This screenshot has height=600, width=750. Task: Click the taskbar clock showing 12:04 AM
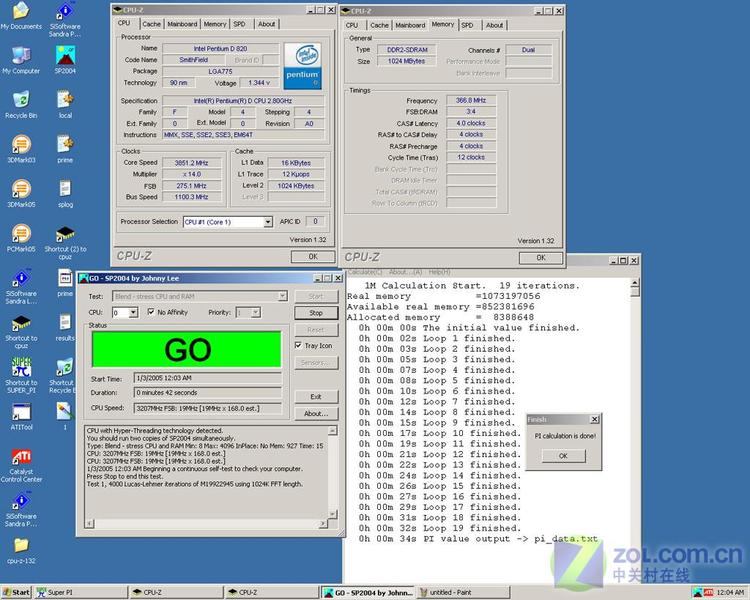pyautogui.click(x=730, y=592)
